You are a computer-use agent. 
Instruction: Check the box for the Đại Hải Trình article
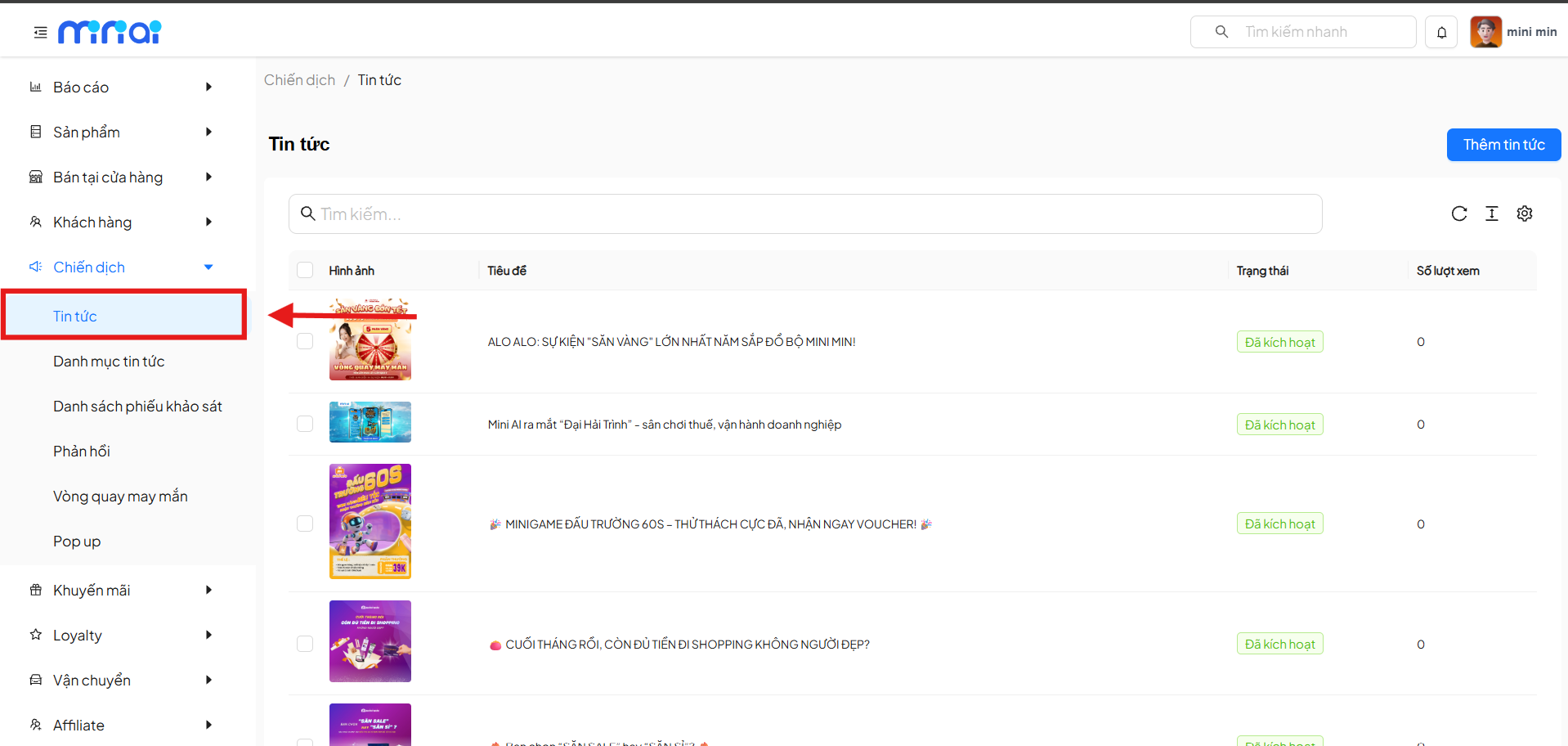305,424
